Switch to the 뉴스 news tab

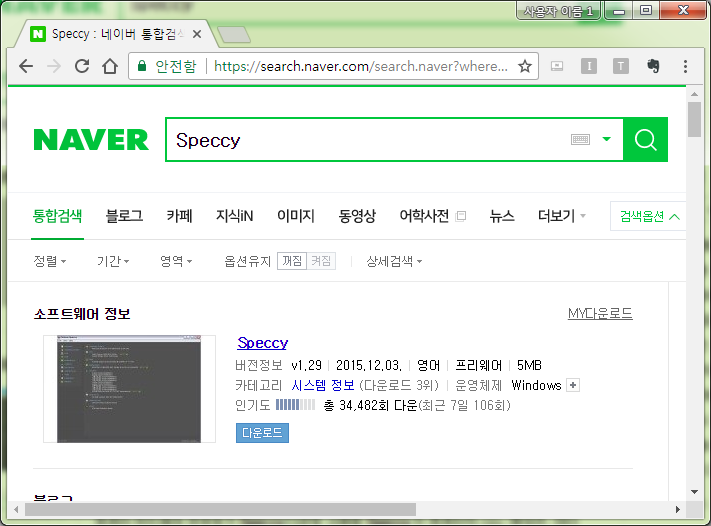pos(502,216)
